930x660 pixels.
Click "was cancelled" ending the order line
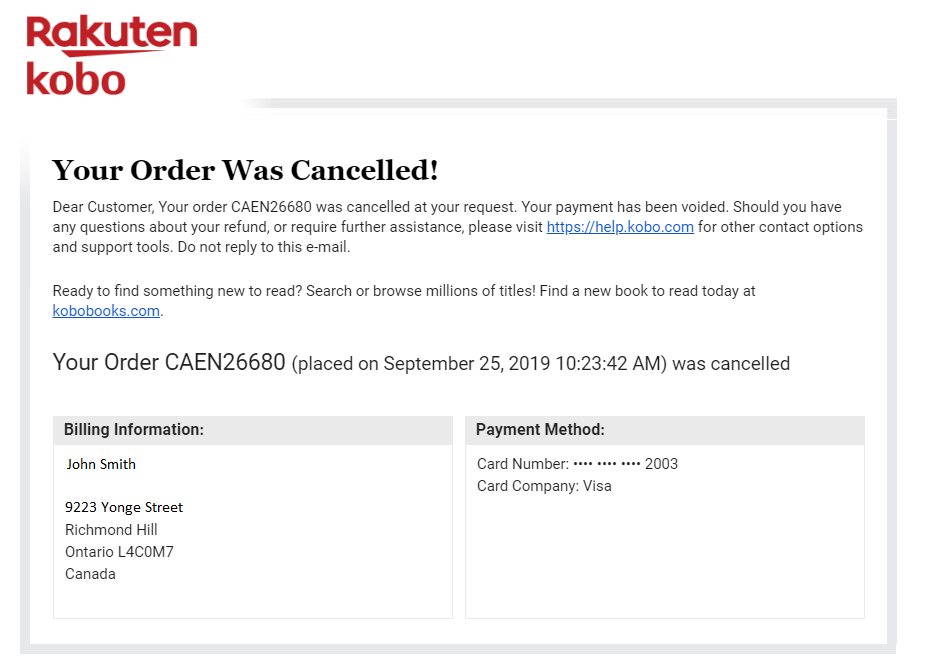point(731,364)
